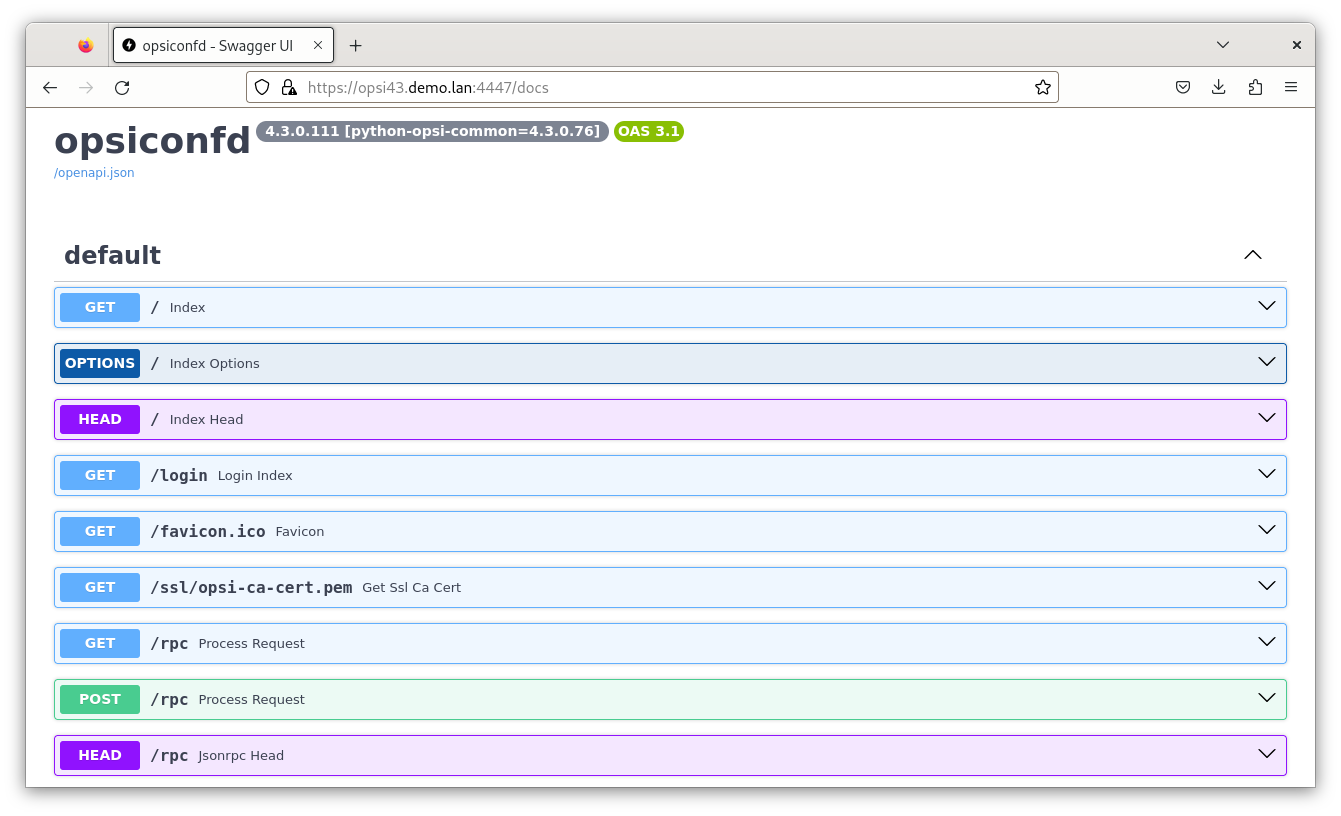The width and height of the screenshot is (1341, 816).
Task: Close the opsiconfd - Swagger UI tab
Action: point(318,45)
